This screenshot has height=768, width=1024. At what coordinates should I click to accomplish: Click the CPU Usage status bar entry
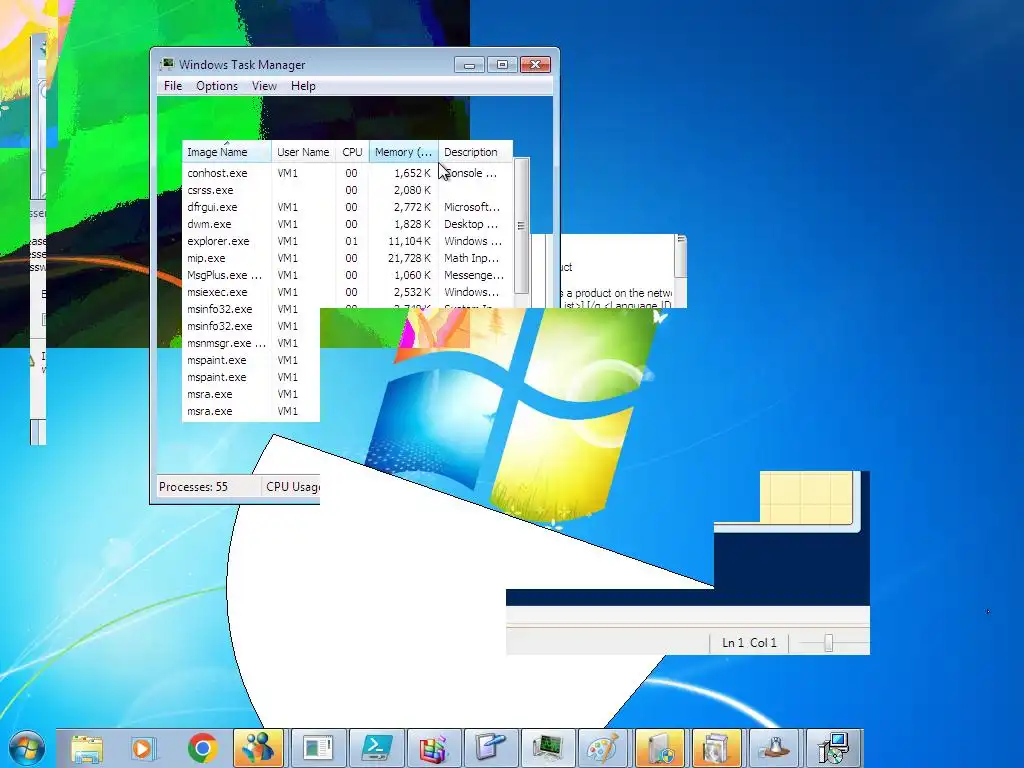tap(293, 487)
